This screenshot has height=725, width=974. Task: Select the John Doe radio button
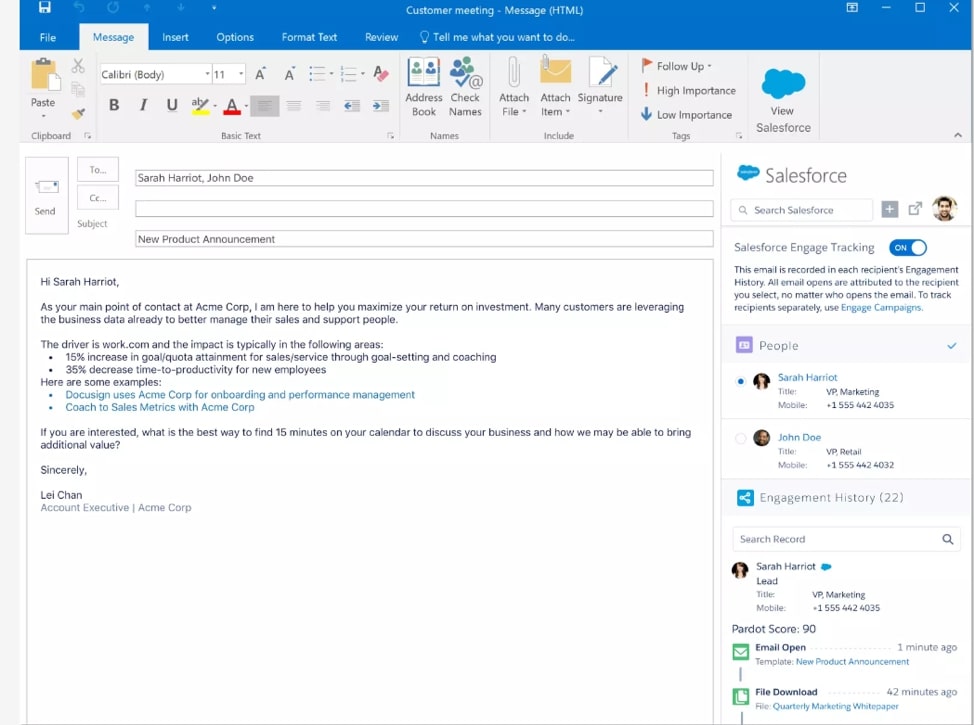(740, 439)
